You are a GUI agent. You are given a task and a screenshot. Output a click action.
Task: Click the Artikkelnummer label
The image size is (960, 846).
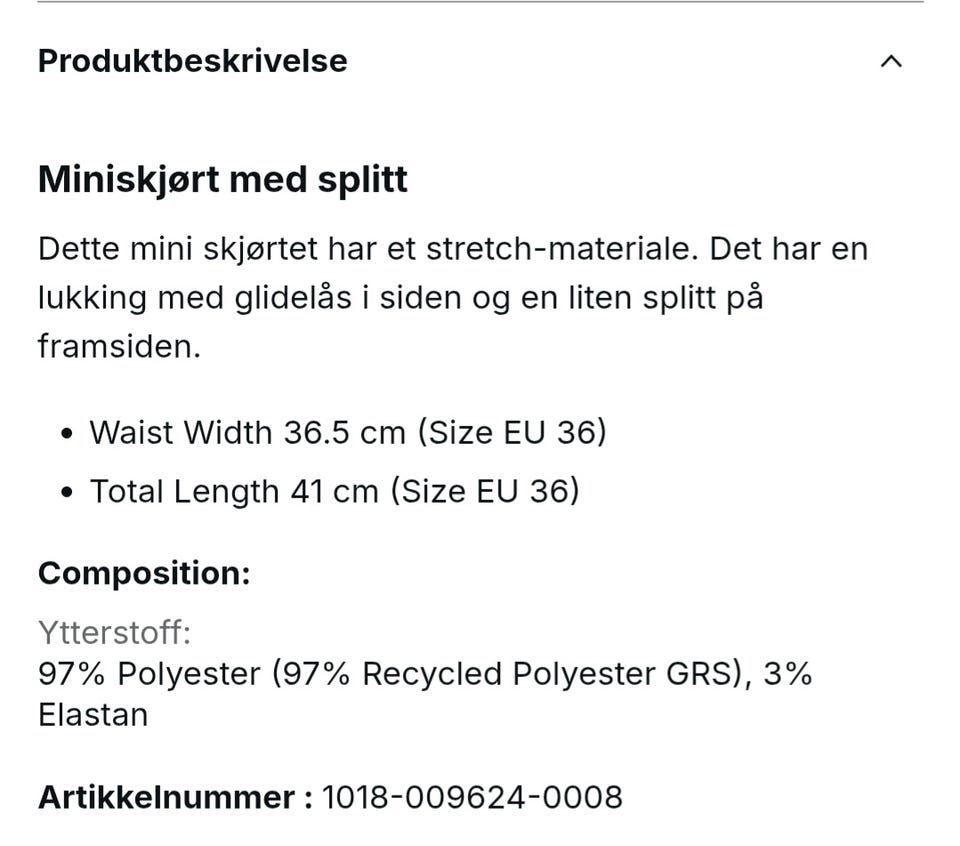point(167,798)
